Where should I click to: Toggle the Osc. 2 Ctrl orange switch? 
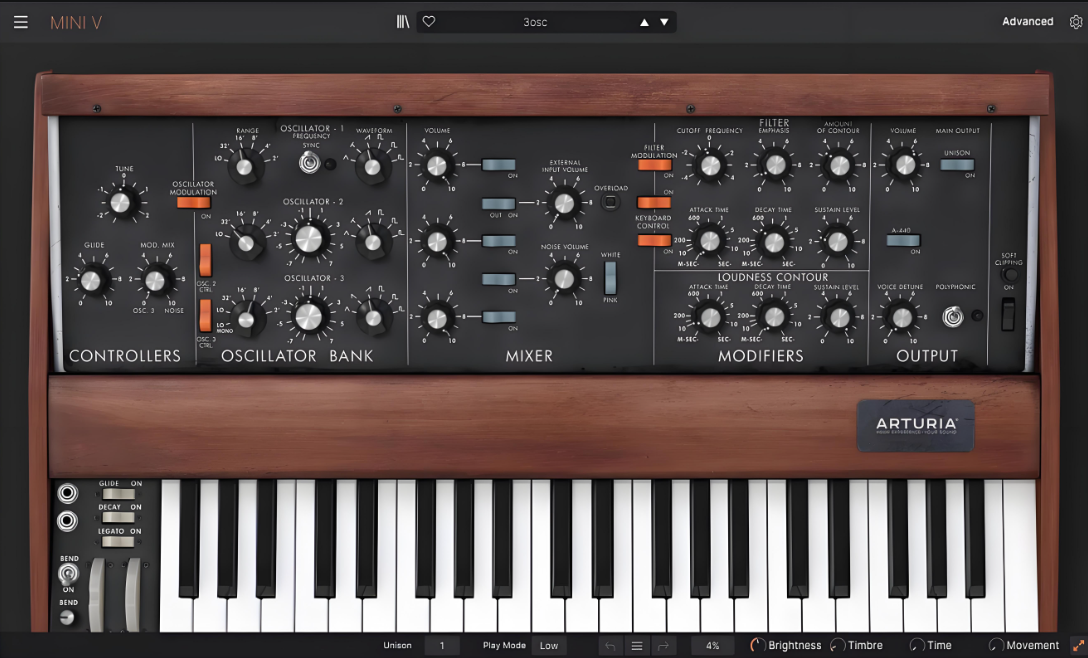[x=205, y=260]
